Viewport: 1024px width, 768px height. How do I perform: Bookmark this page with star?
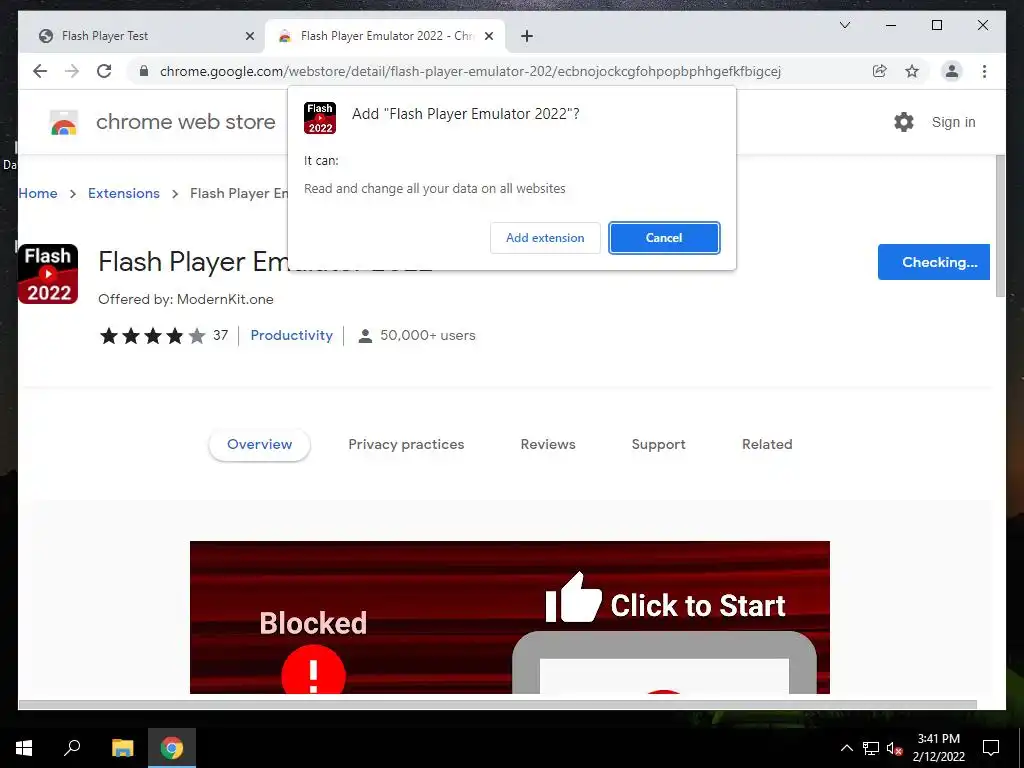[912, 71]
